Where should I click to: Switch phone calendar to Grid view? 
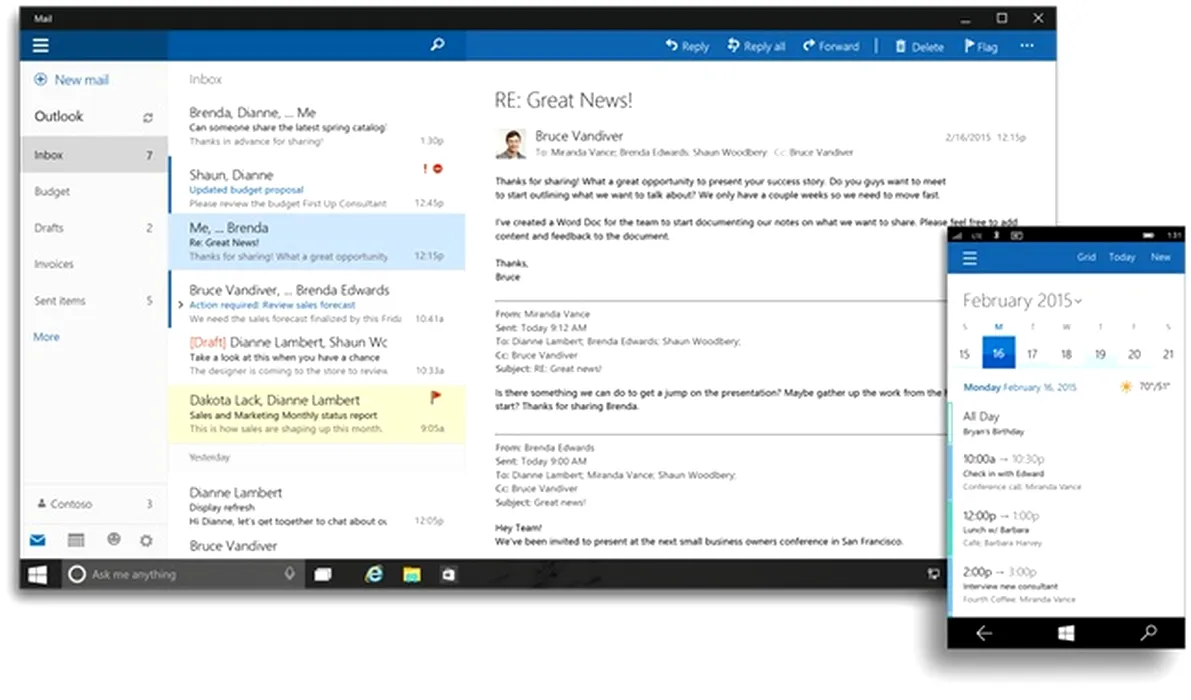[1086, 257]
